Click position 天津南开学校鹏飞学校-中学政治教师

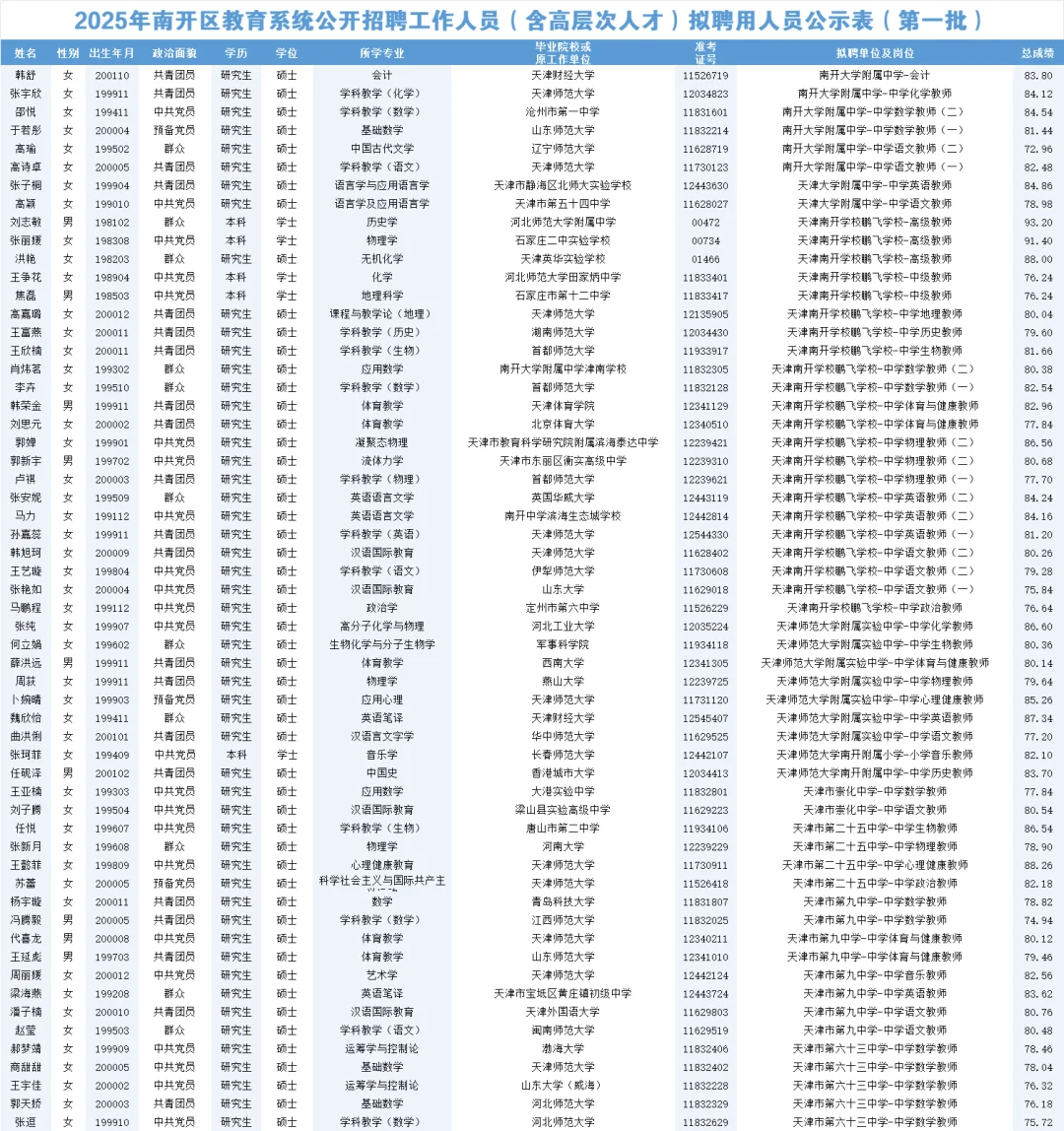point(874,608)
